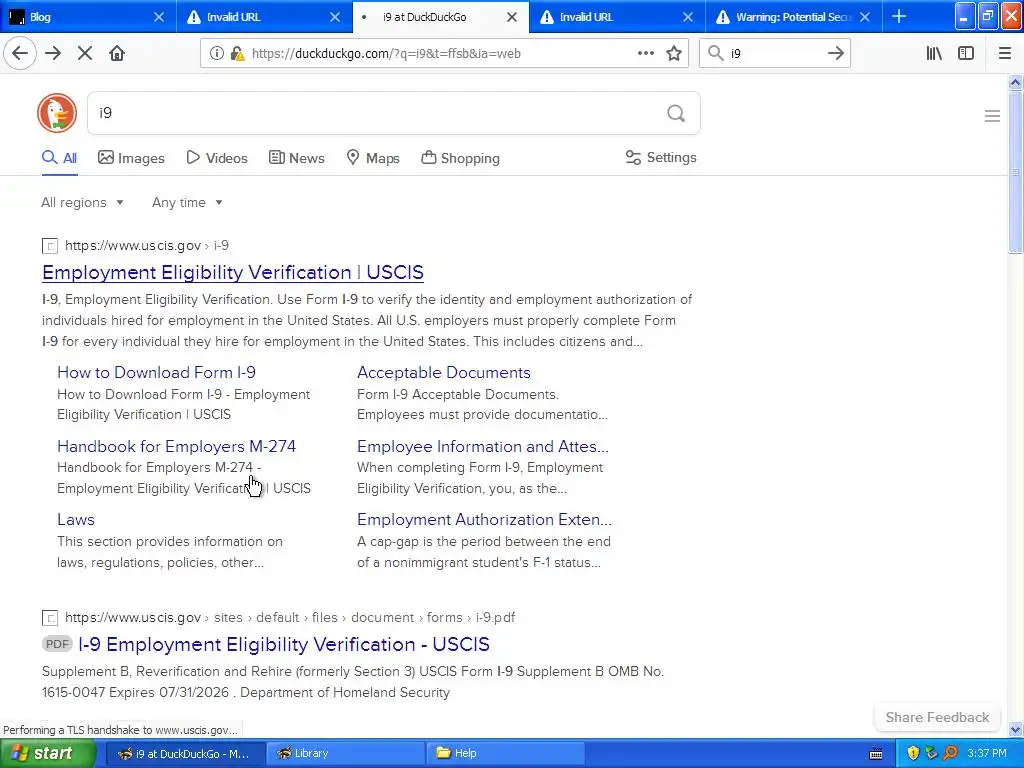This screenshot has height=768, width=1024.
Task: Open DuckDuckGo side menu hamburger
Action: tap(992, 116)
